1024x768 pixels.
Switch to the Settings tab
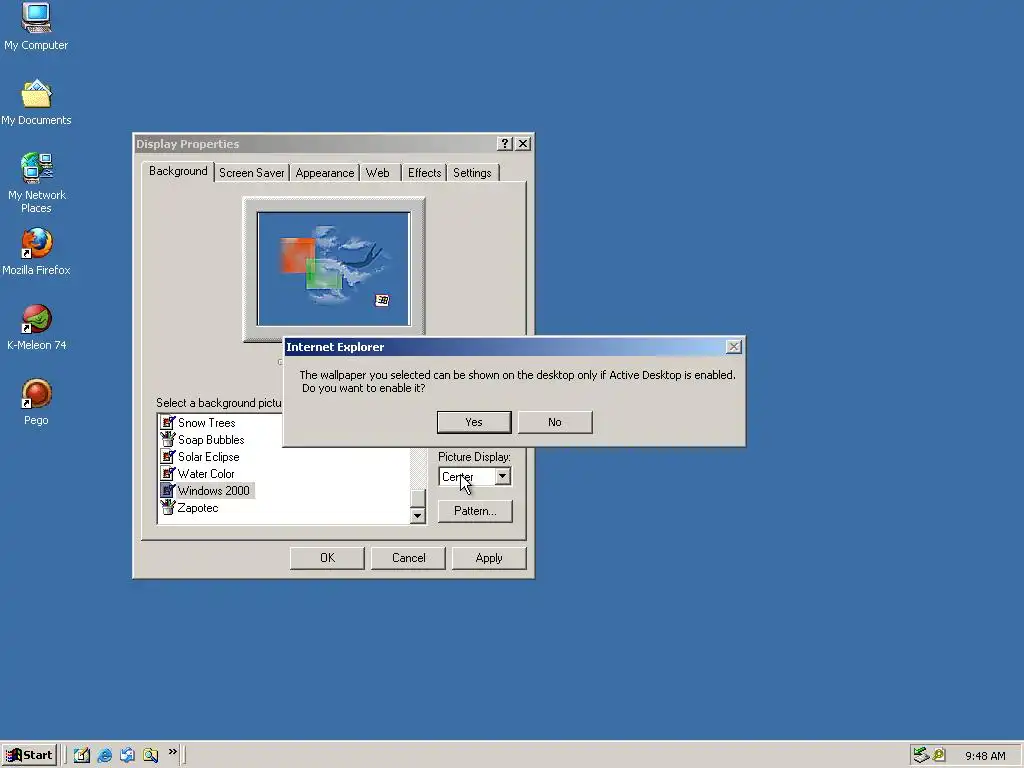coord(472,173)
